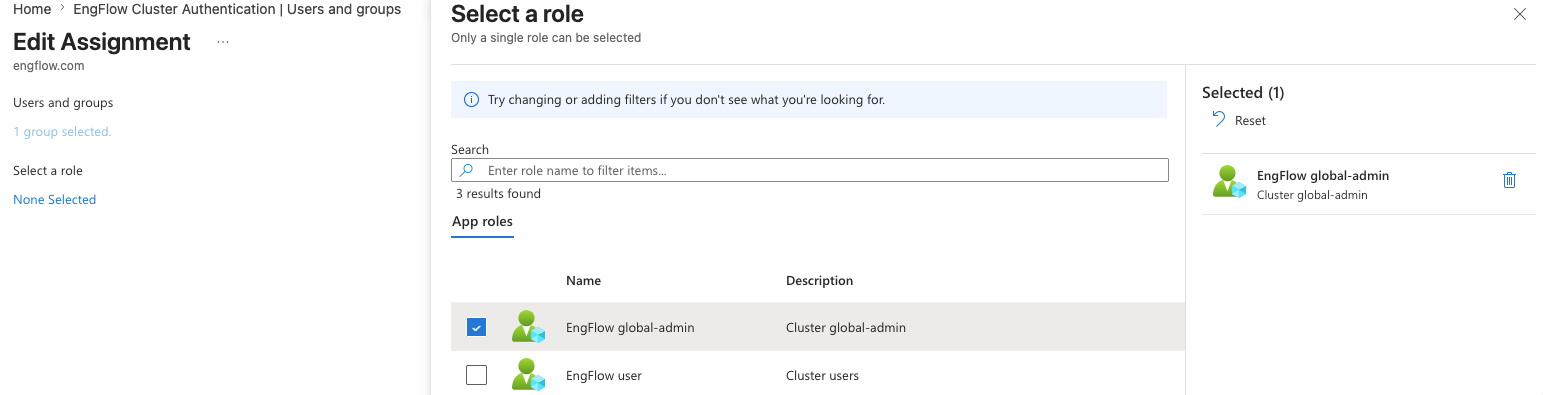The height and width of the screenshot is (395, 1543).
Task: Click the 'engflow.com' subtitle text
Action: point(48,66)
